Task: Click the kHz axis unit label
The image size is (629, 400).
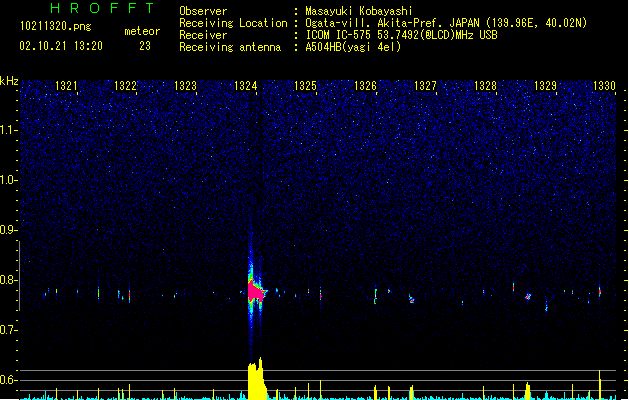Action: (x=9, y=81)
